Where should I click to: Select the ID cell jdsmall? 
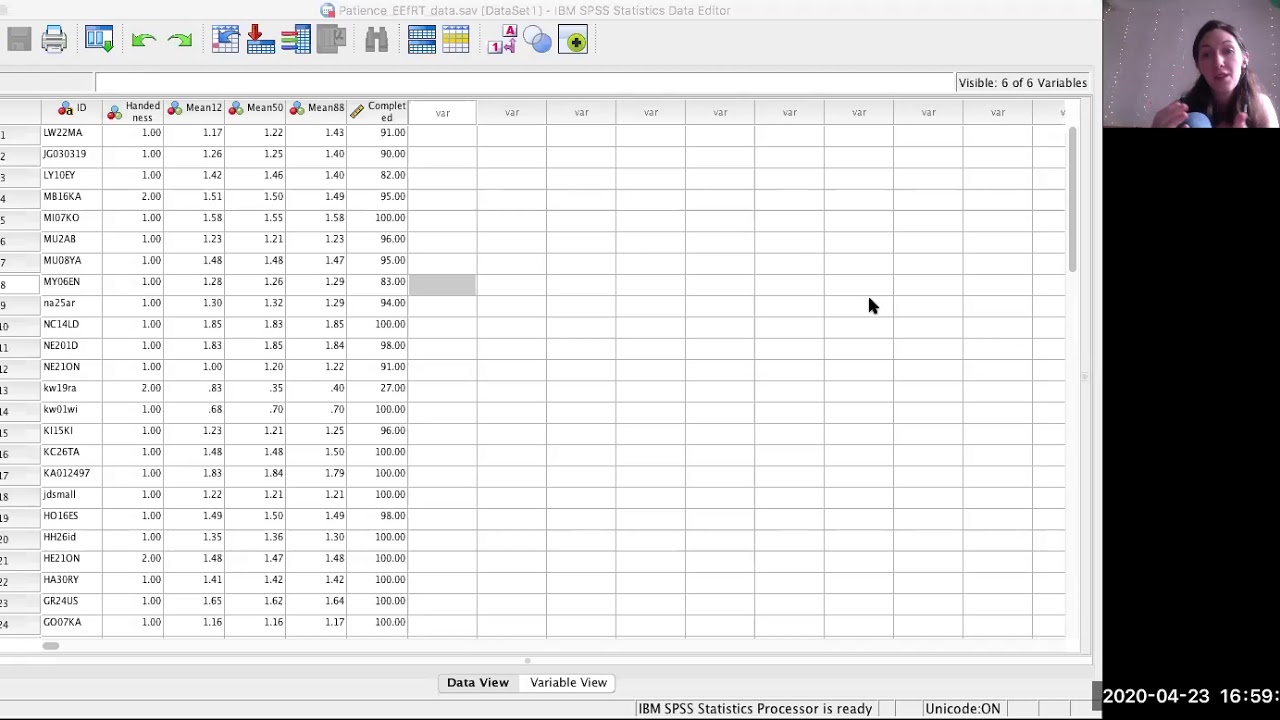(72, 495)
